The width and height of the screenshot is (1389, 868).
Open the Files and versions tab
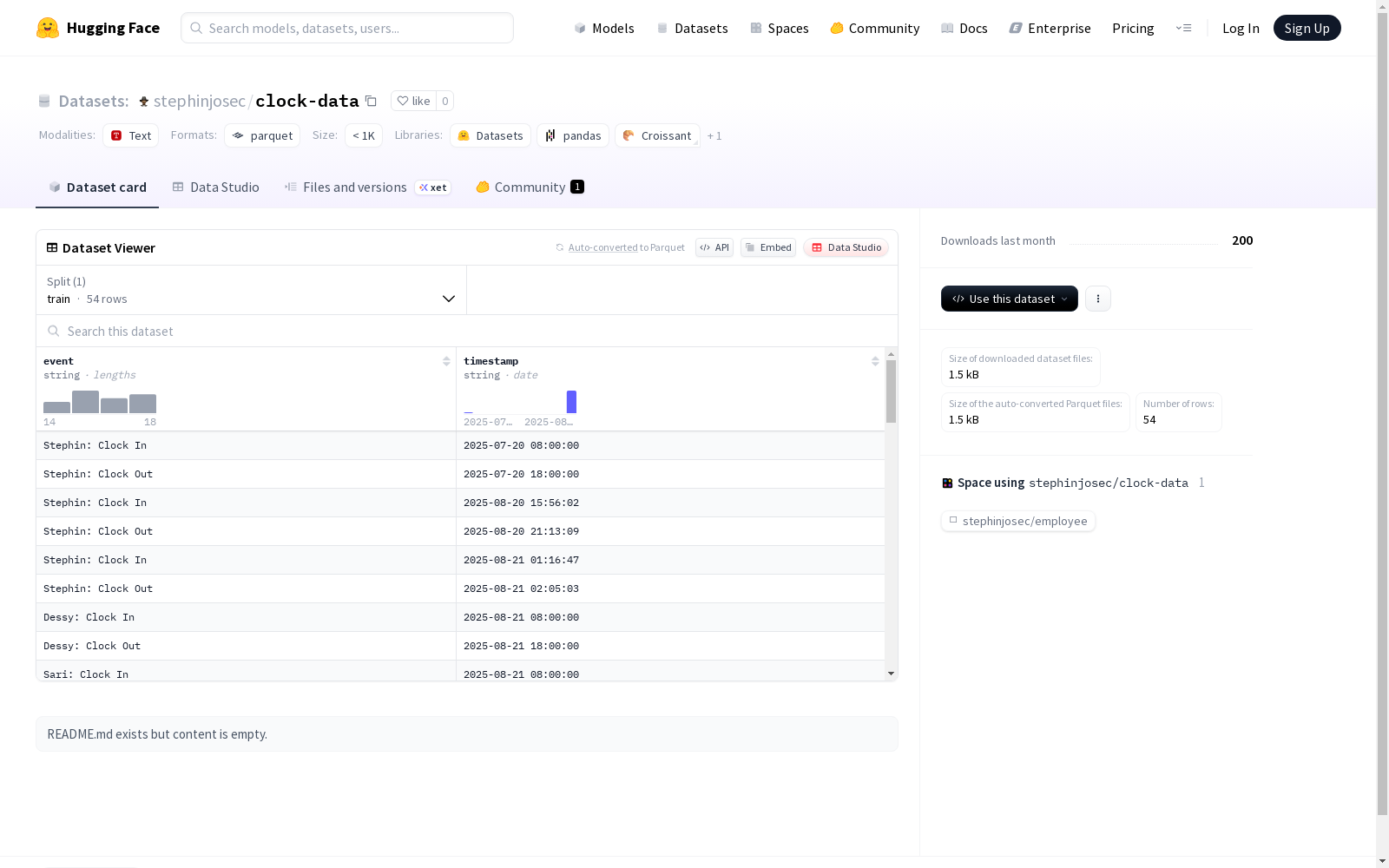click(368, 187)
